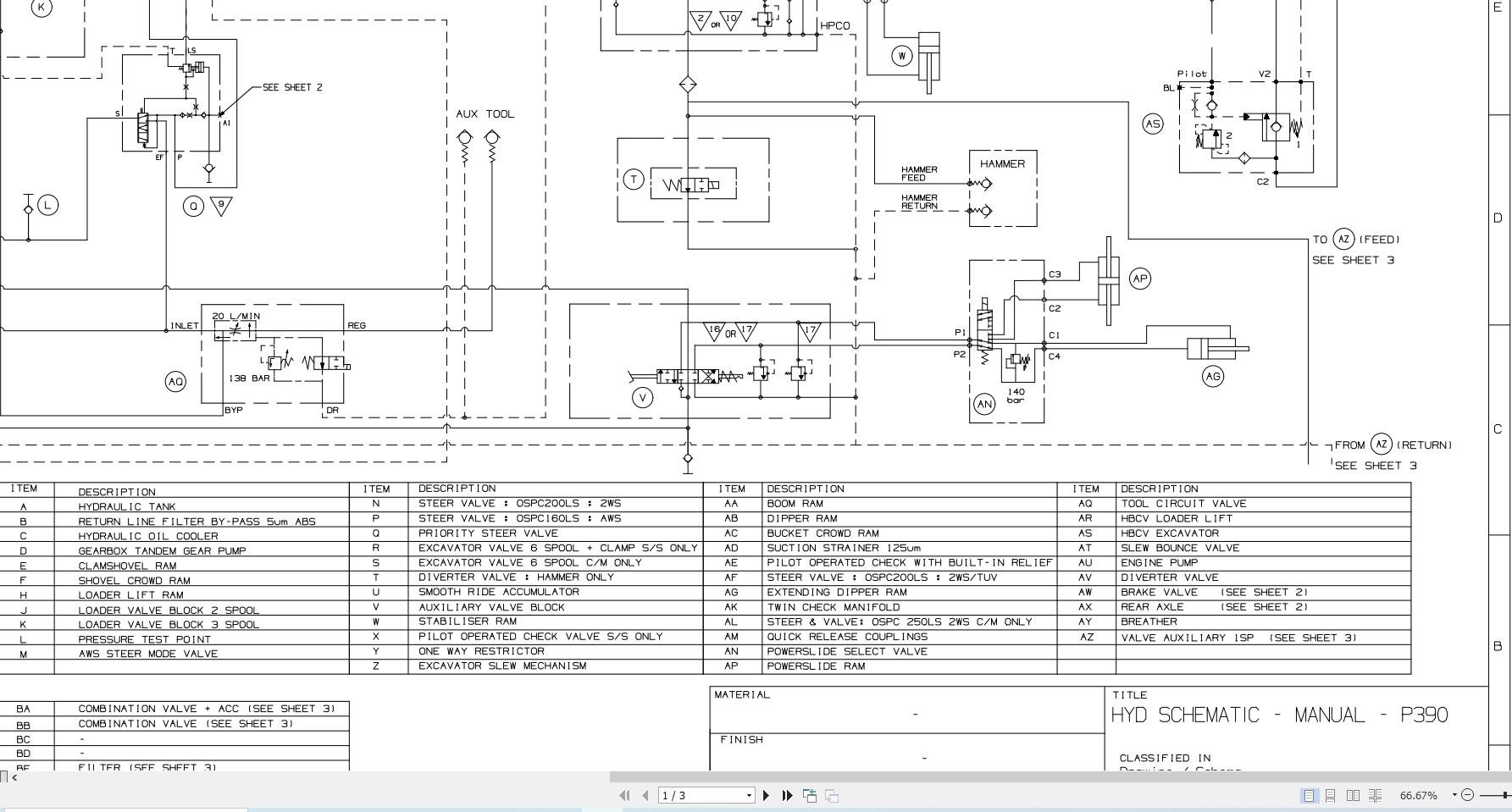Open the page number dropdown arrow
This screenshot has width=1512, height=812.
pyautogui.click(x=749, y=795)
